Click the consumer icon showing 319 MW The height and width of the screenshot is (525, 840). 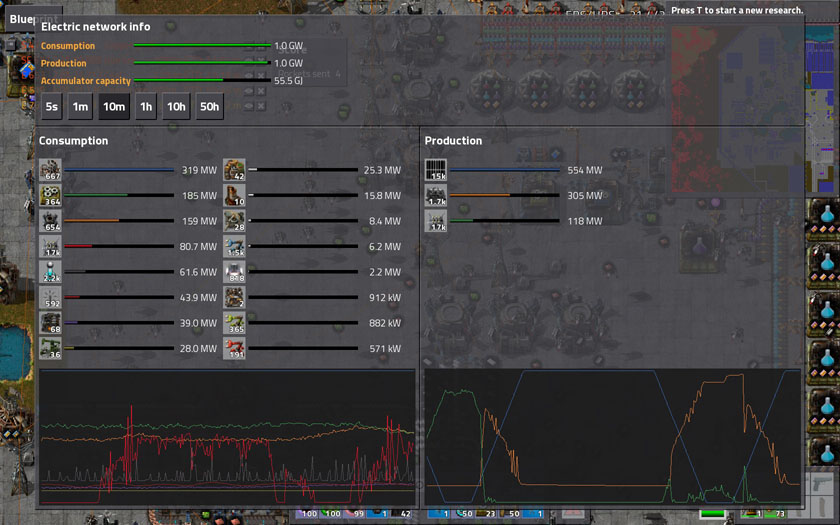50,170
